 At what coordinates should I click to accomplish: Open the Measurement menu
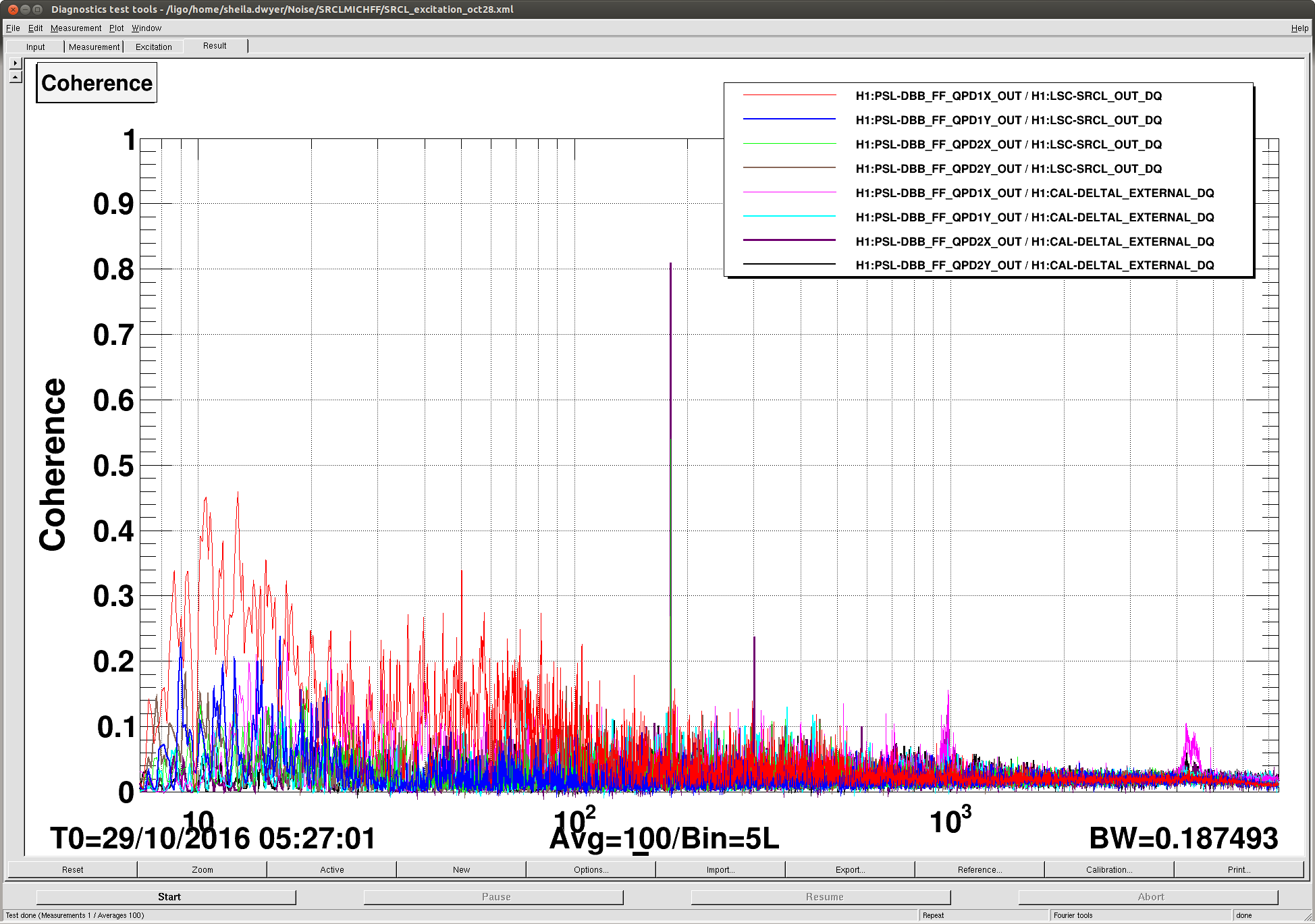pyautogui.click(x=76, y=28)
